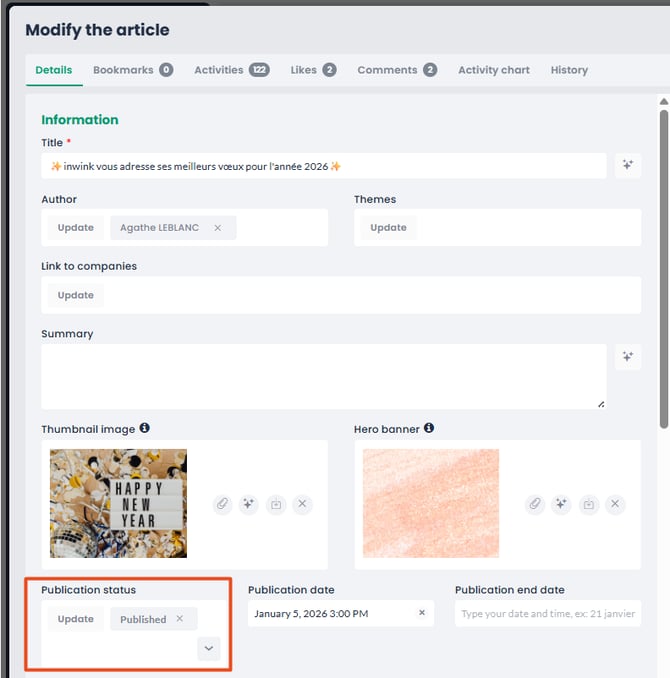
Task: Open the Comments tab
Action: (396, 70)
